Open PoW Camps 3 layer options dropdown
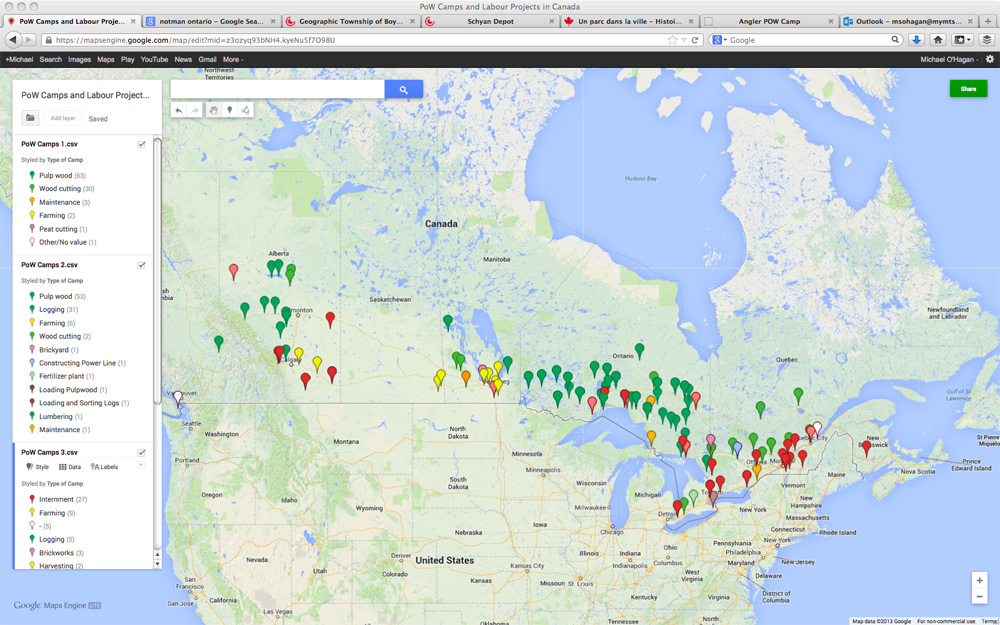Image resolution: width=1000 pixels, height=625 pixels. (x=141, y=466)
